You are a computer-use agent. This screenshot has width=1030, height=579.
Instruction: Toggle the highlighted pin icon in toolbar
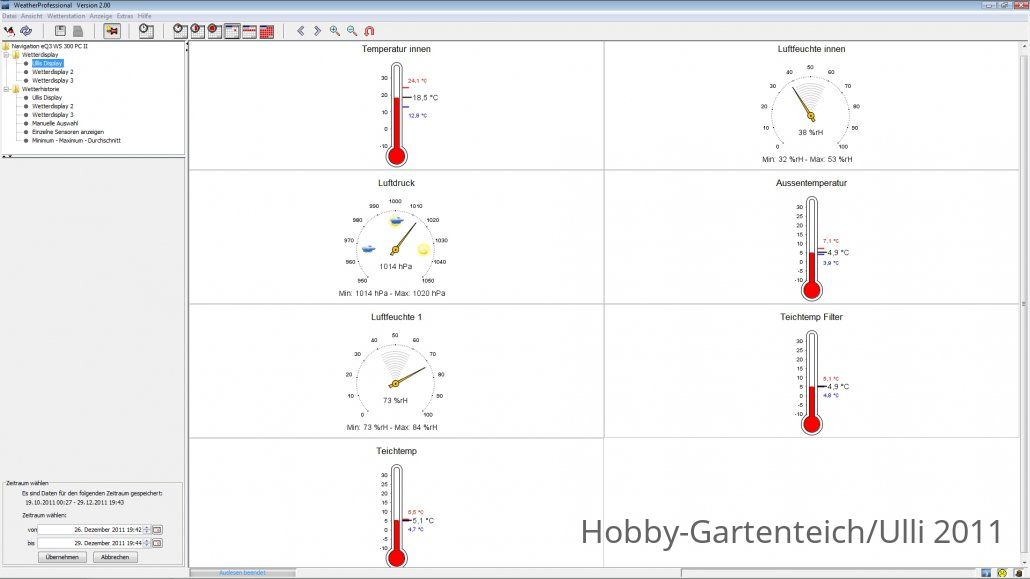[x=112, y=31]
